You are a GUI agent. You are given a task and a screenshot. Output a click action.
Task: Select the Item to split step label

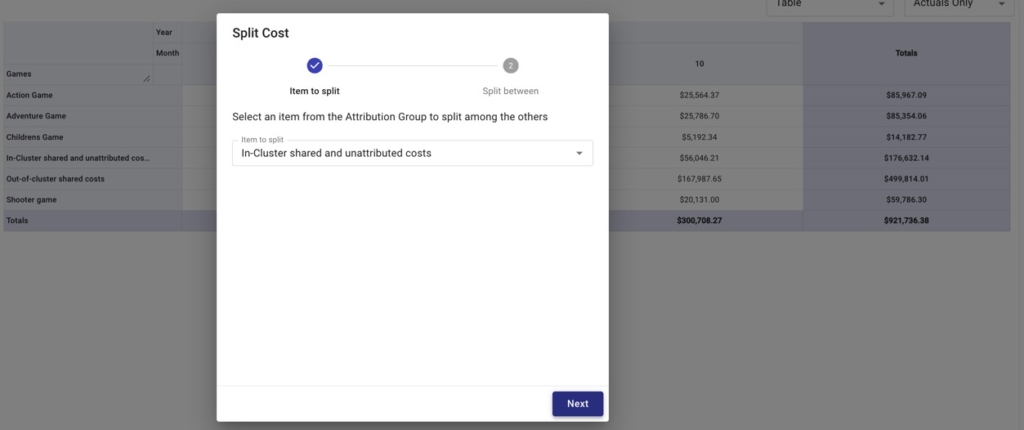click(314, 91)
